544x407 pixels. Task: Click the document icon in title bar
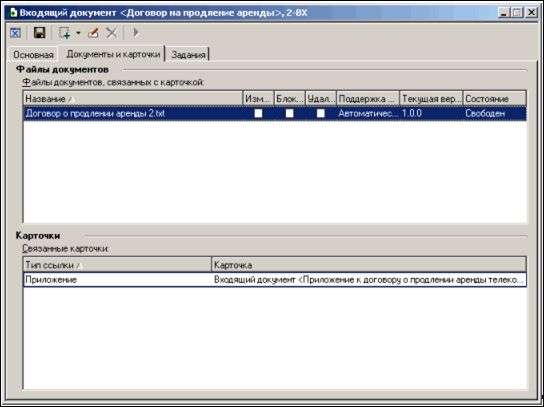[12, 13]
